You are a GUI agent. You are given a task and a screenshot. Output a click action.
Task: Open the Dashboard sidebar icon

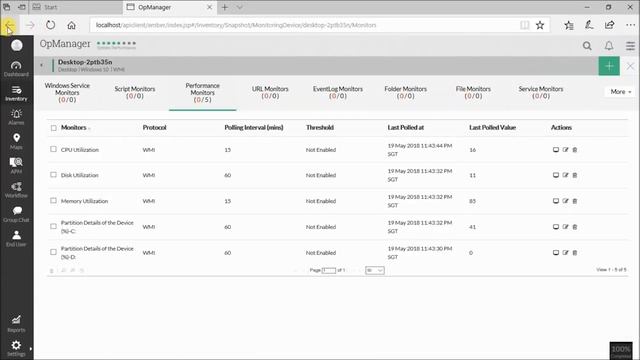[x=16, y=69]
